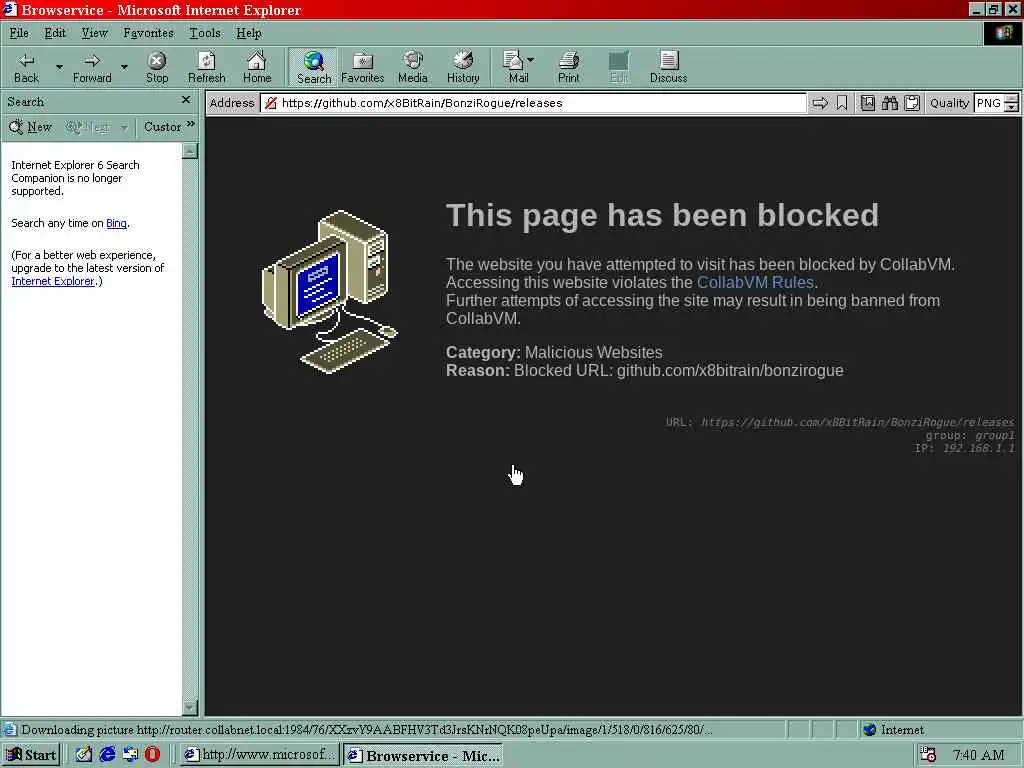Click the Start button

(31, 755)
